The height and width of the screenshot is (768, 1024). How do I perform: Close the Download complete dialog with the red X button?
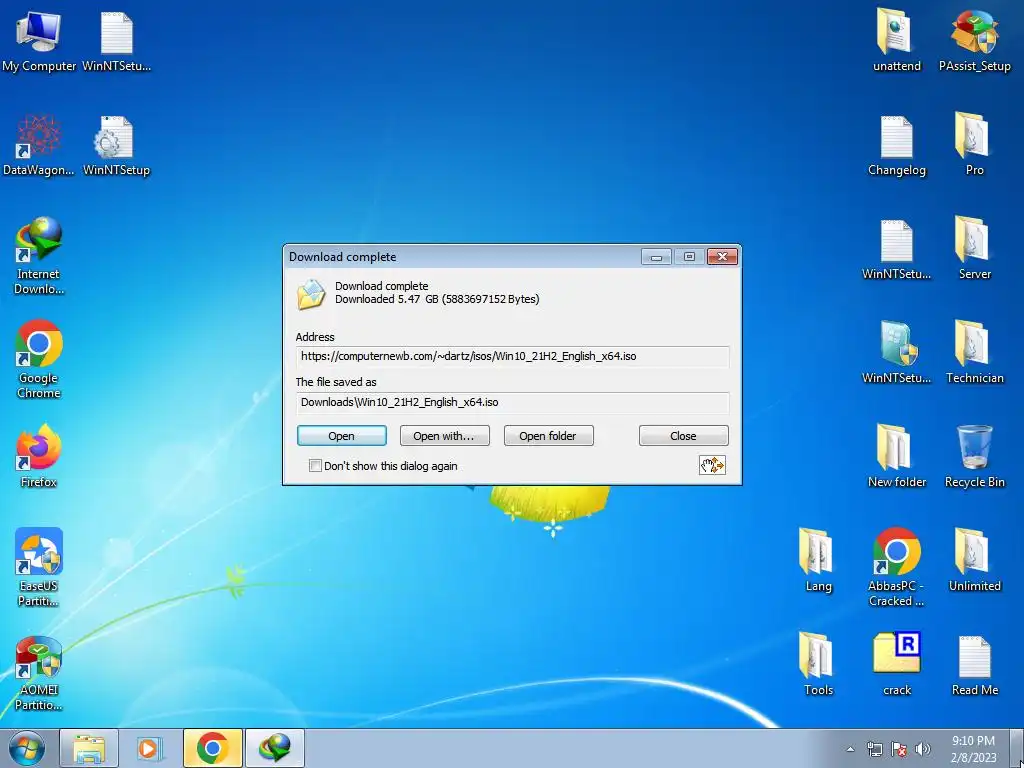pyautogui.click(x=722, y=257)
